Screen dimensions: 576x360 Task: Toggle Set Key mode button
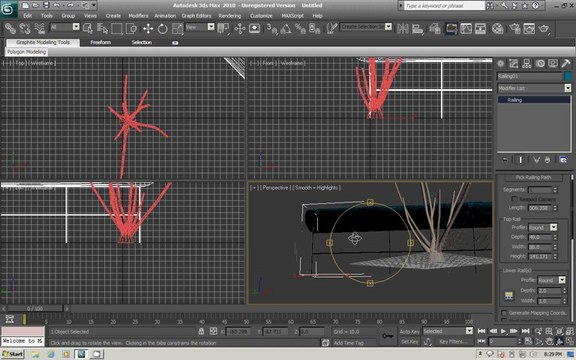[x=409, y=342]
